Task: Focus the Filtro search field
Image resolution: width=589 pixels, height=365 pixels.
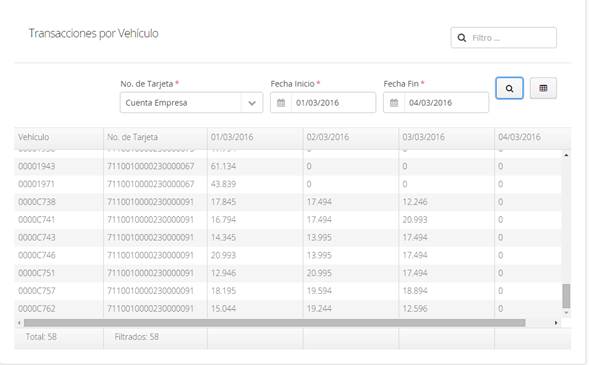Action: pos(504,38)
